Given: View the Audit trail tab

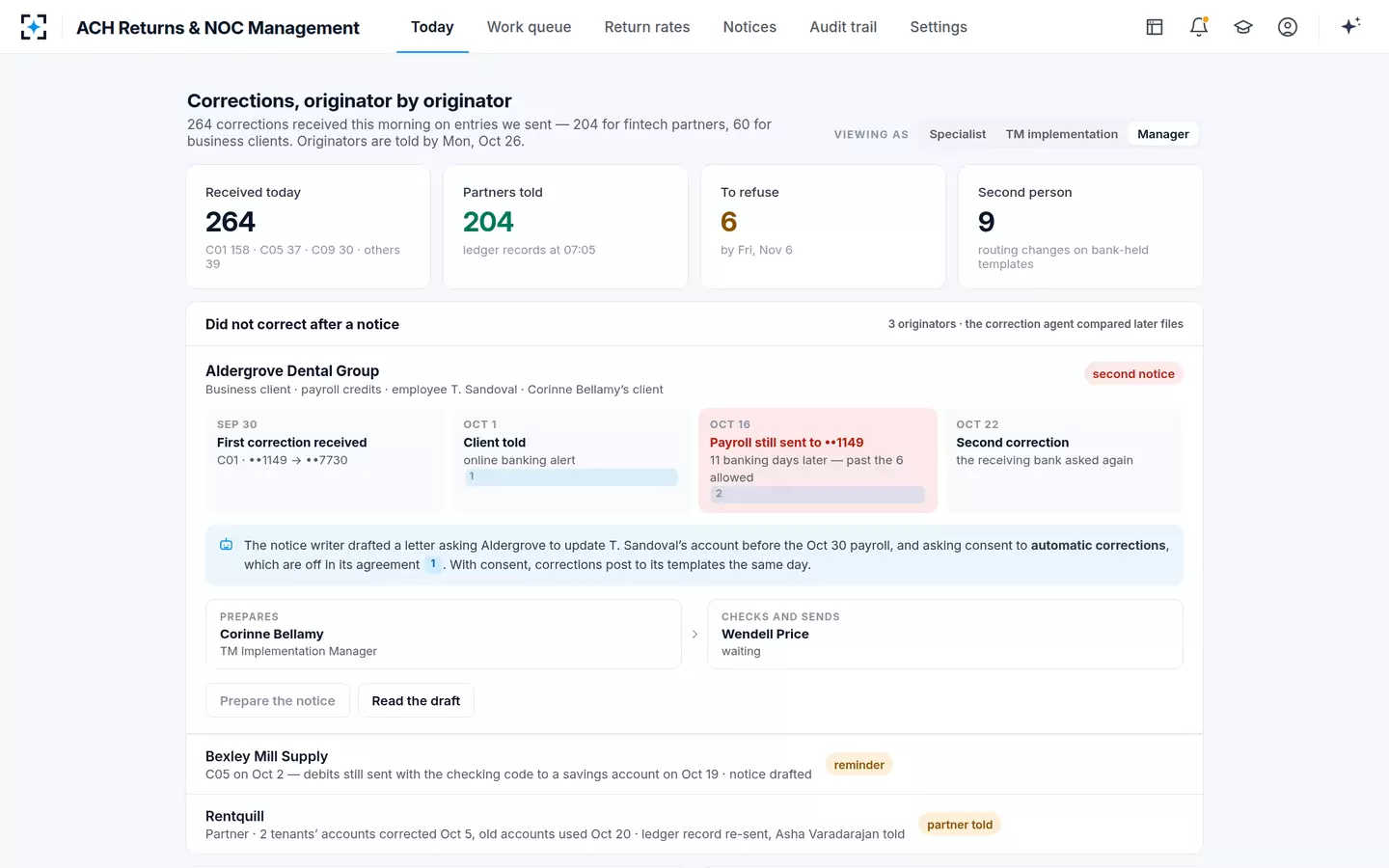Looking at the screenshot, I should point(843,27).
